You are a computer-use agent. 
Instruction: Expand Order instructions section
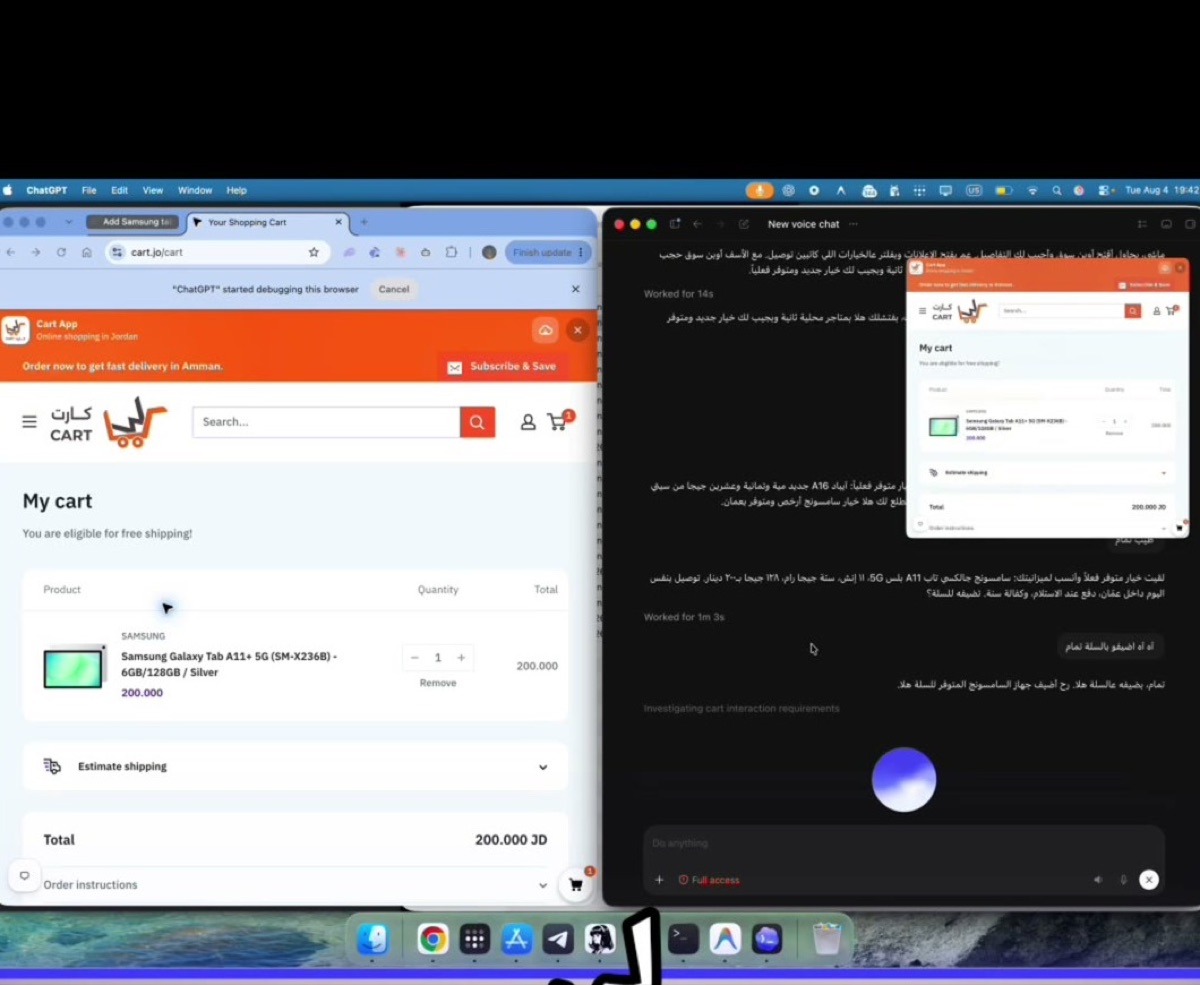tap(295, 885)
